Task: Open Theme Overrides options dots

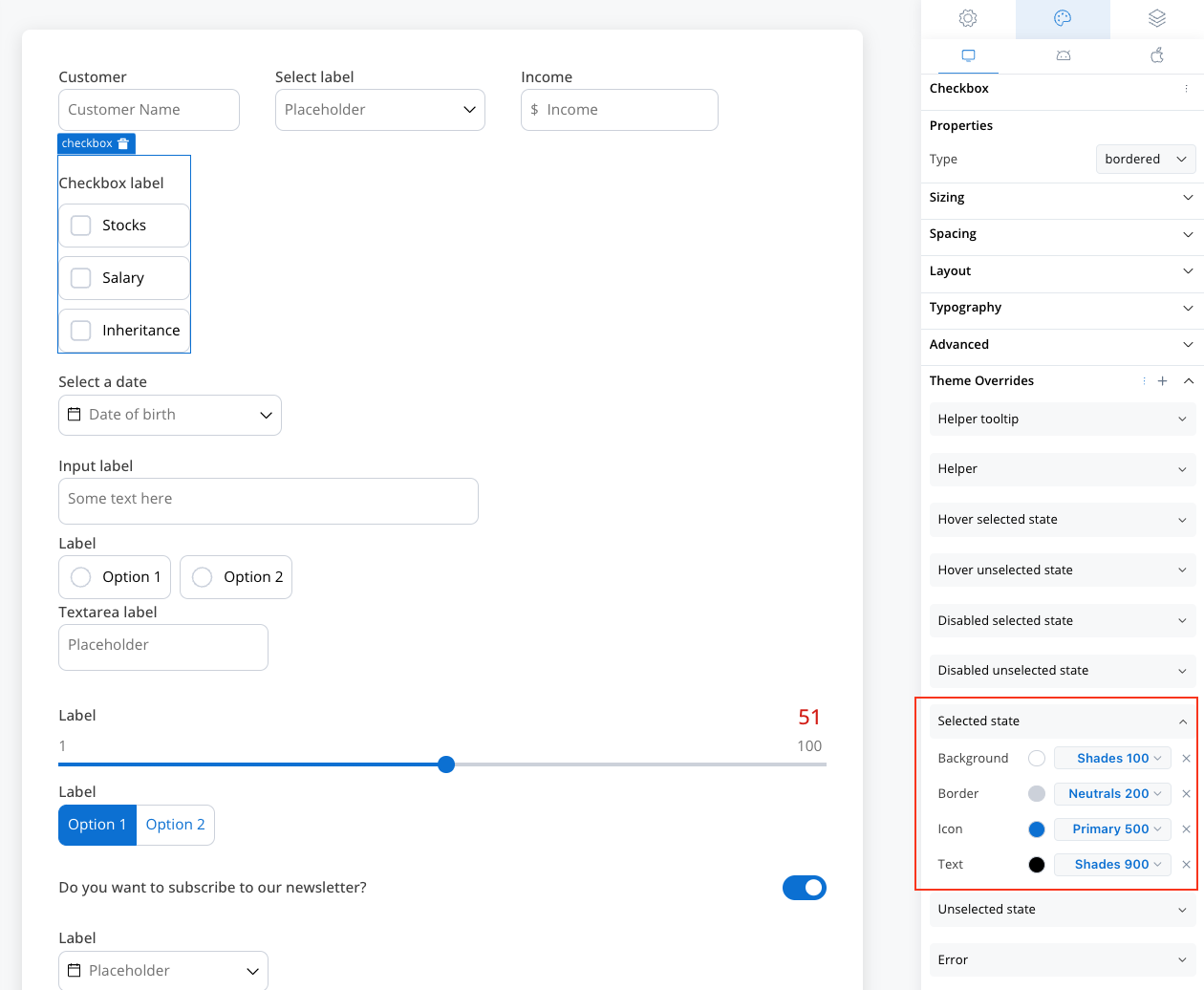Action: tap(1144, 380)
